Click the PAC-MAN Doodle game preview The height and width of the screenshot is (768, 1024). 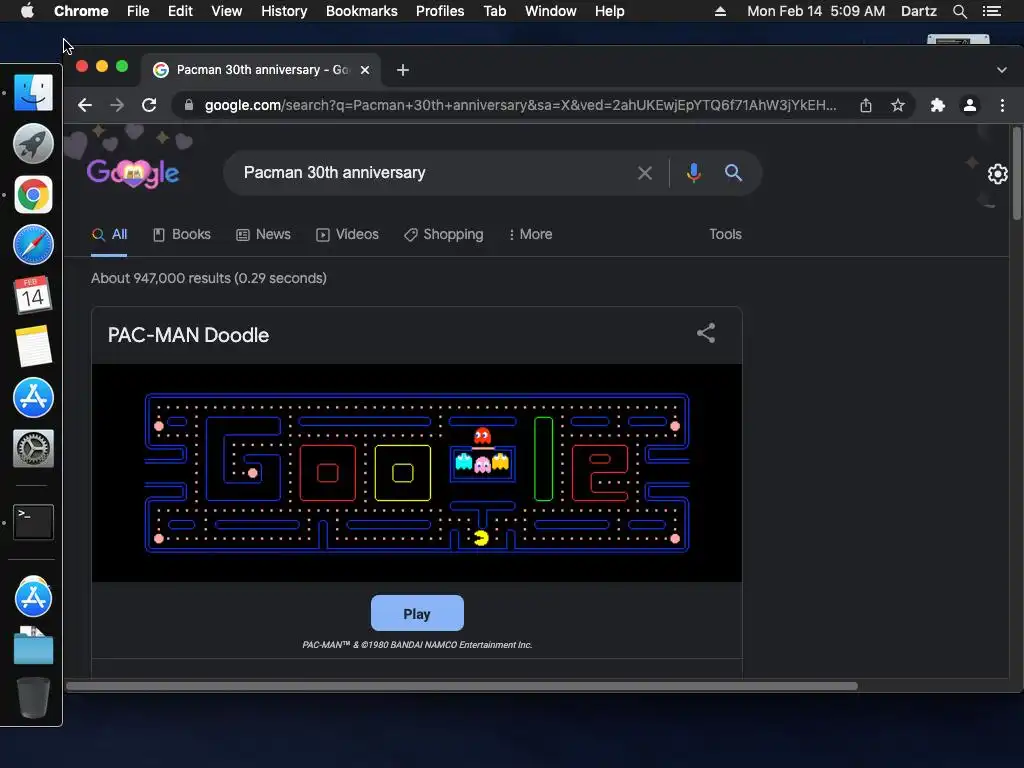[x=417, y=473]
